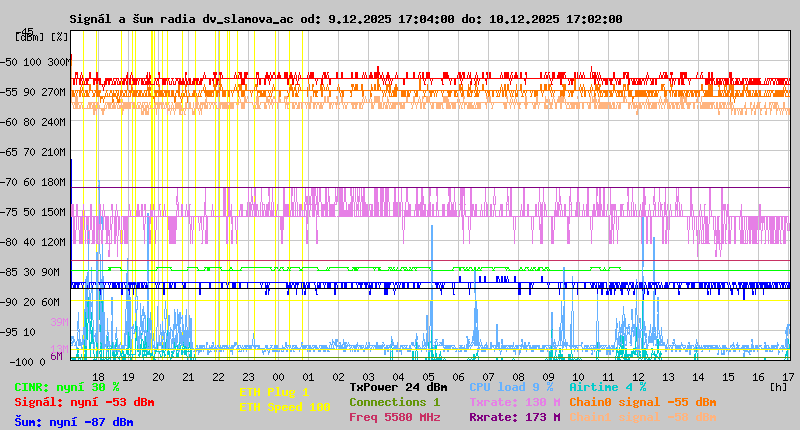Click the -60 80 240M y-axis label
800x430 pixels.
point(33,122)
